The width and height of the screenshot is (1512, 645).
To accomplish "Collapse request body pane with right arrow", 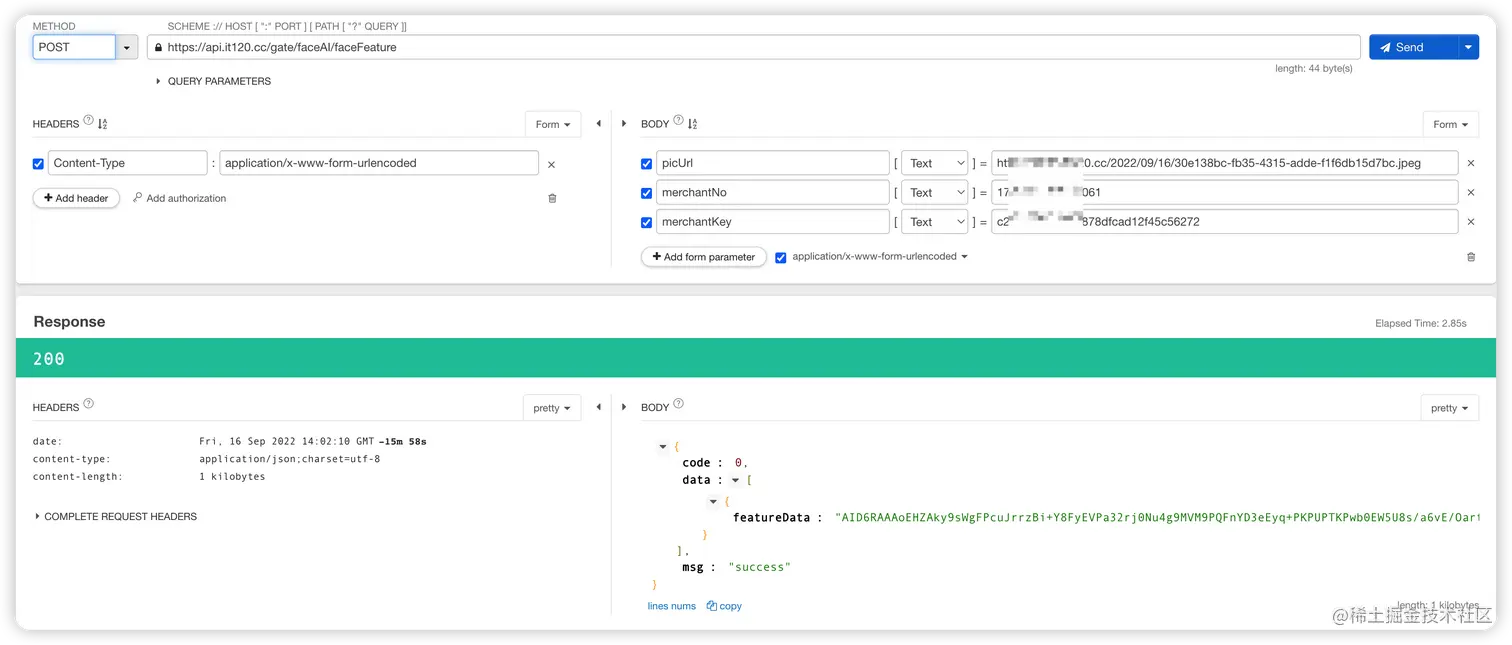I will [624, 124].
